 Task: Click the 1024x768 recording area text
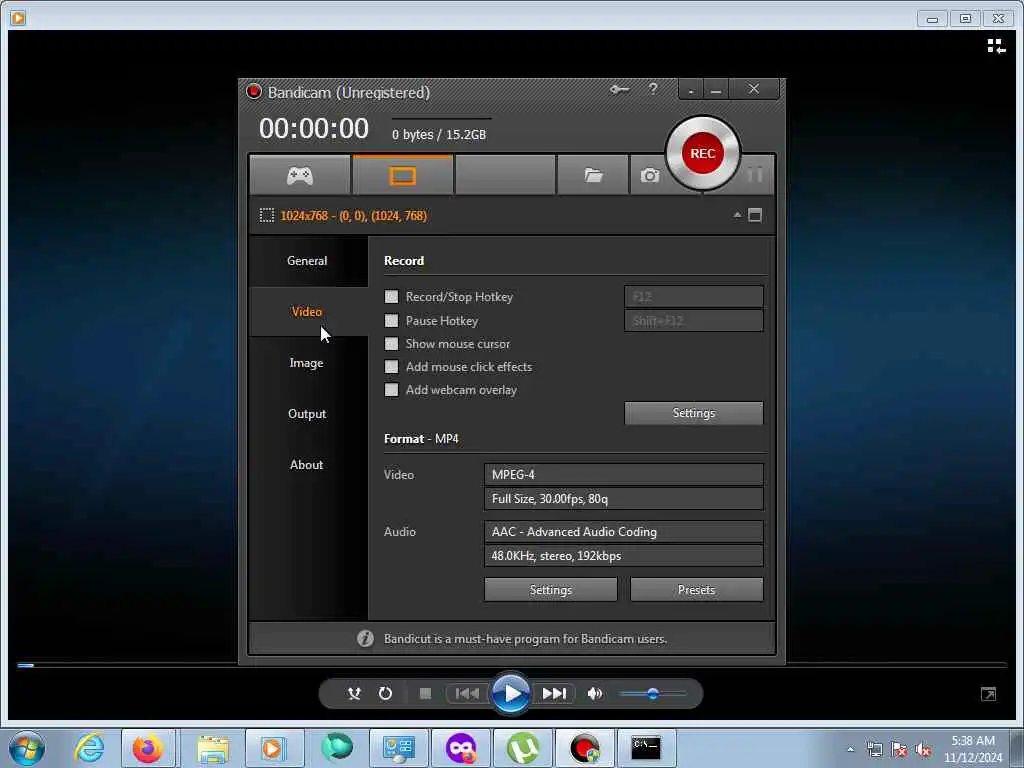pyautogui.click(x=353, y=216)
